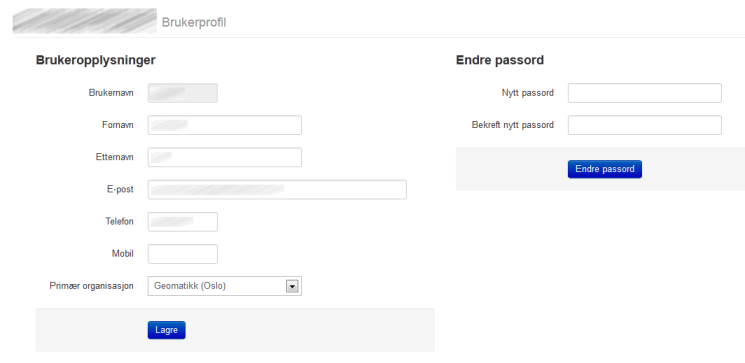Click the Endre passord heading
This screenshot has height=363, width=745.
(x=500, y=60)
